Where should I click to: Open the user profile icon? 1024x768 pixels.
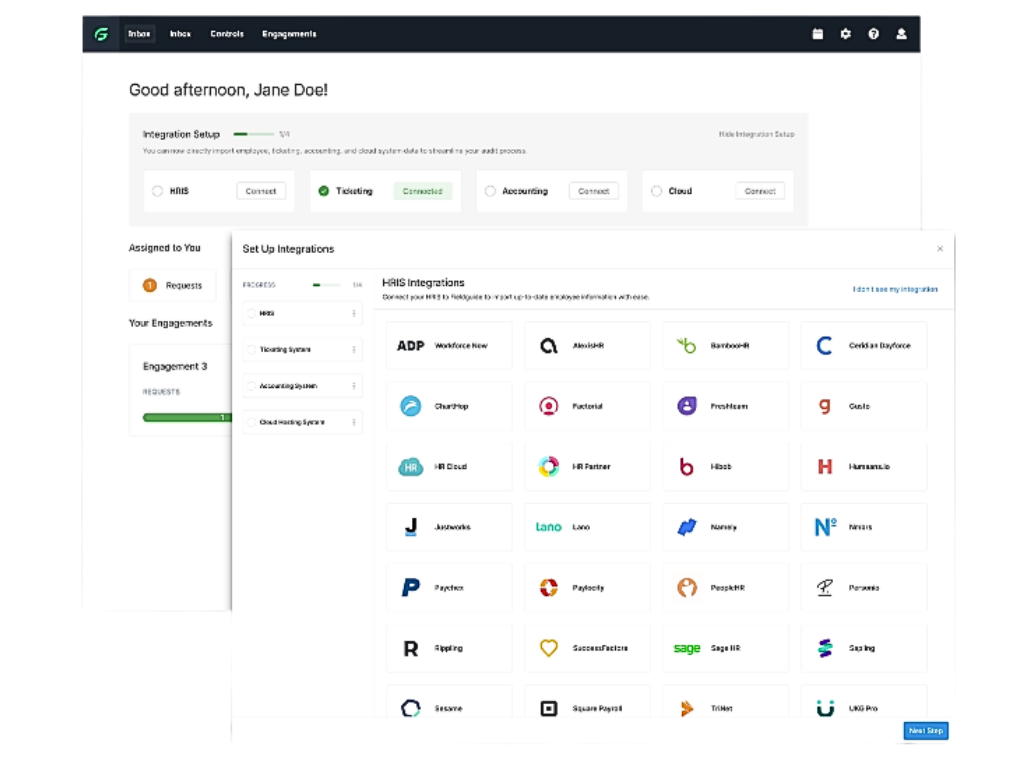(901, 34)
